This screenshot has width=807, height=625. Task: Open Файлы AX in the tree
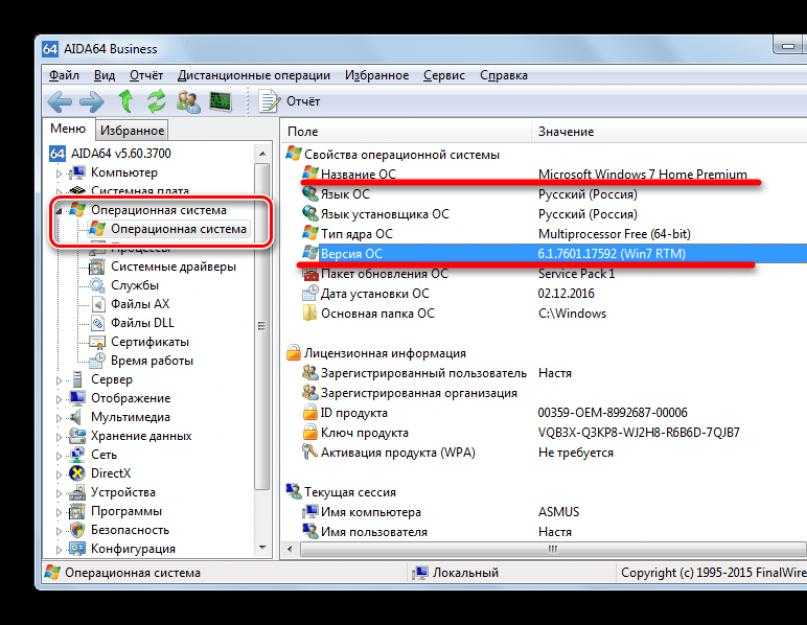coord(140,304)
